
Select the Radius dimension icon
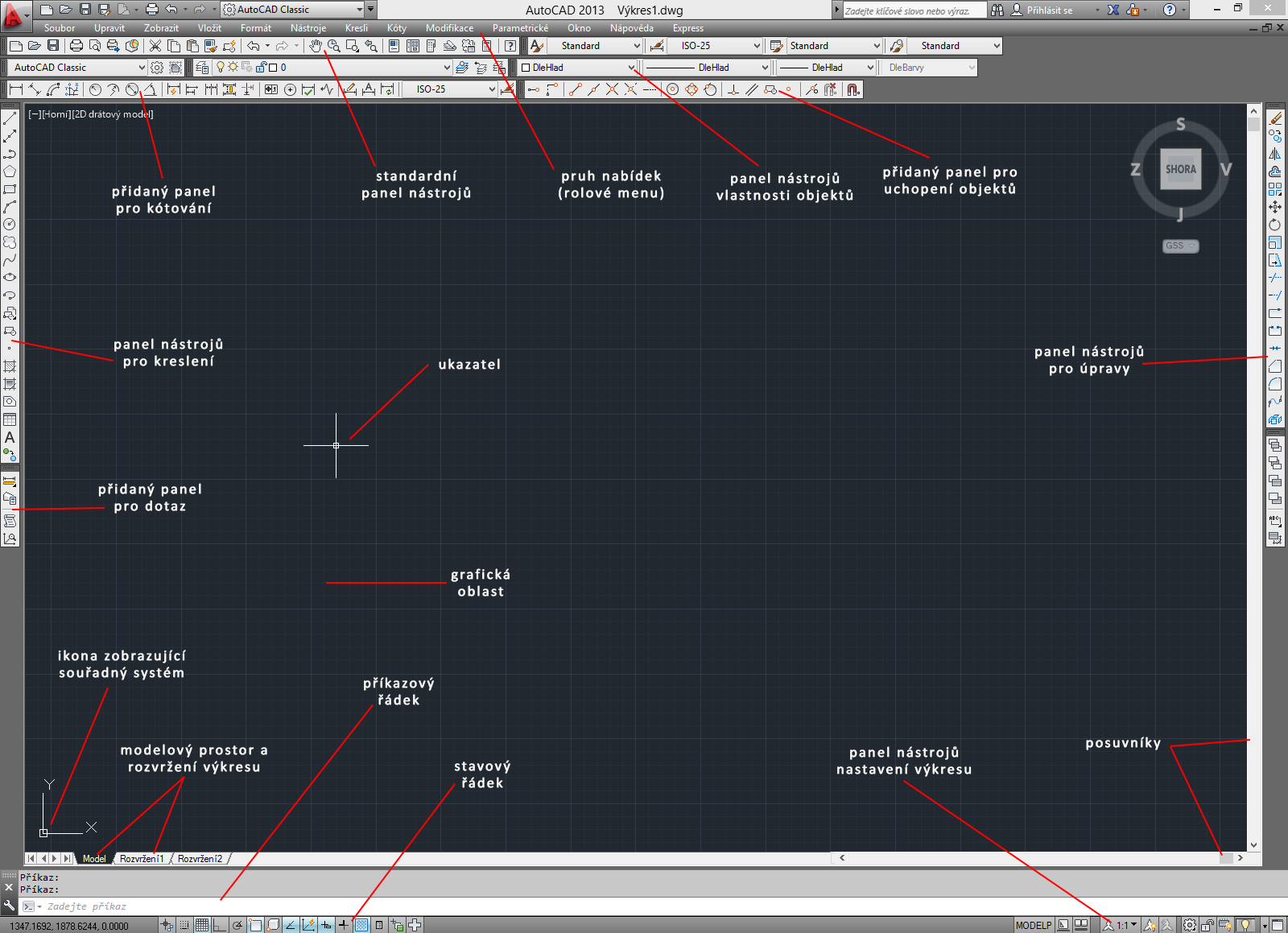click(x=95, y=89)
